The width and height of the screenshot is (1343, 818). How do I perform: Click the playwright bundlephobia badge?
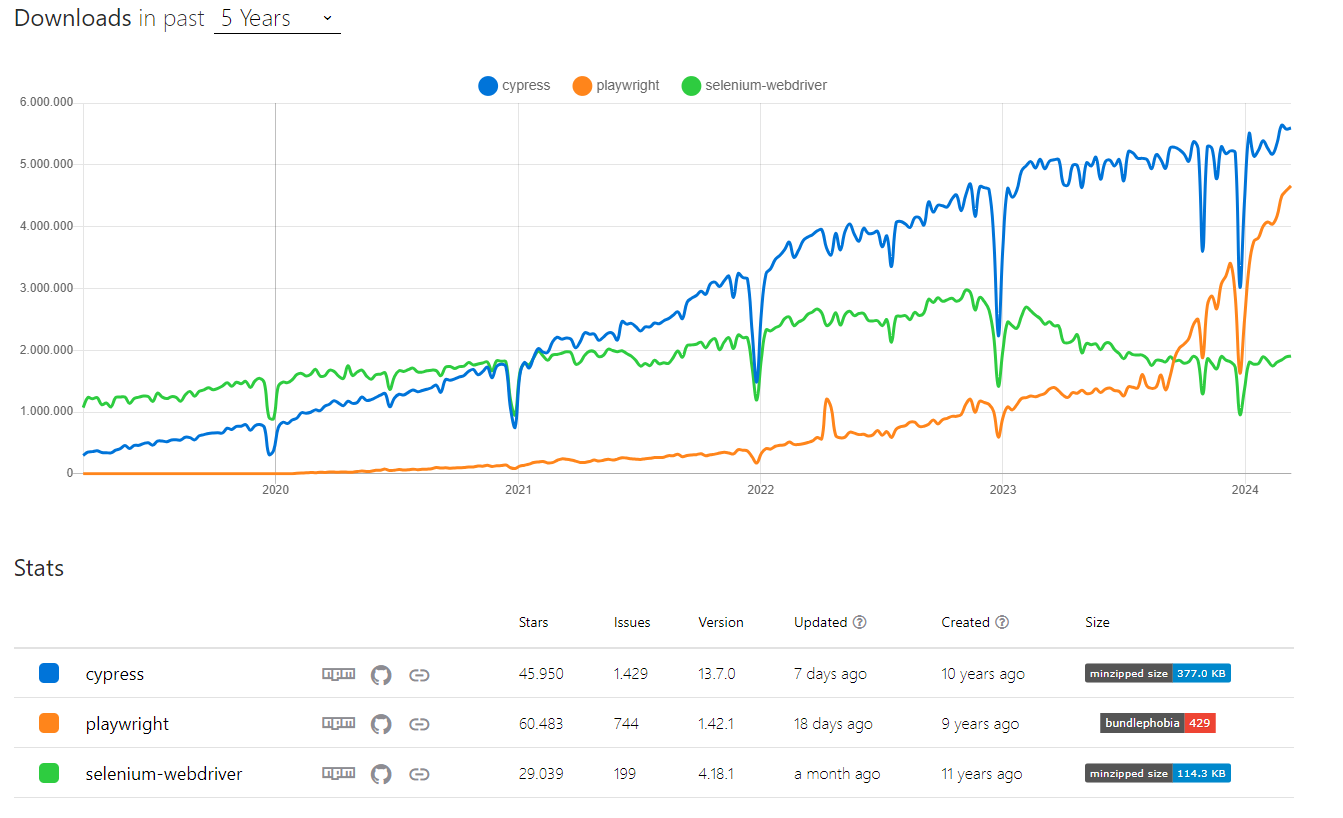[1158, 723]
